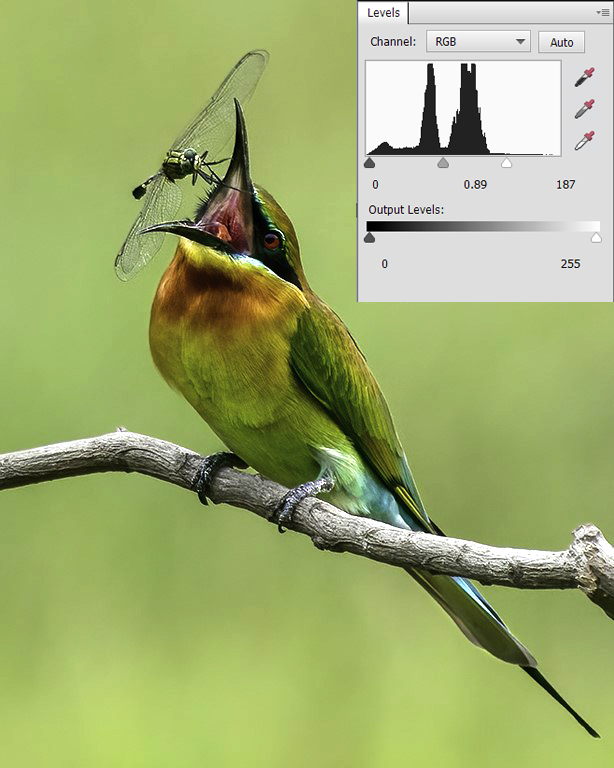614x768 pixels.
Task: Select the black point eyedropper
Action: [584, 78]
